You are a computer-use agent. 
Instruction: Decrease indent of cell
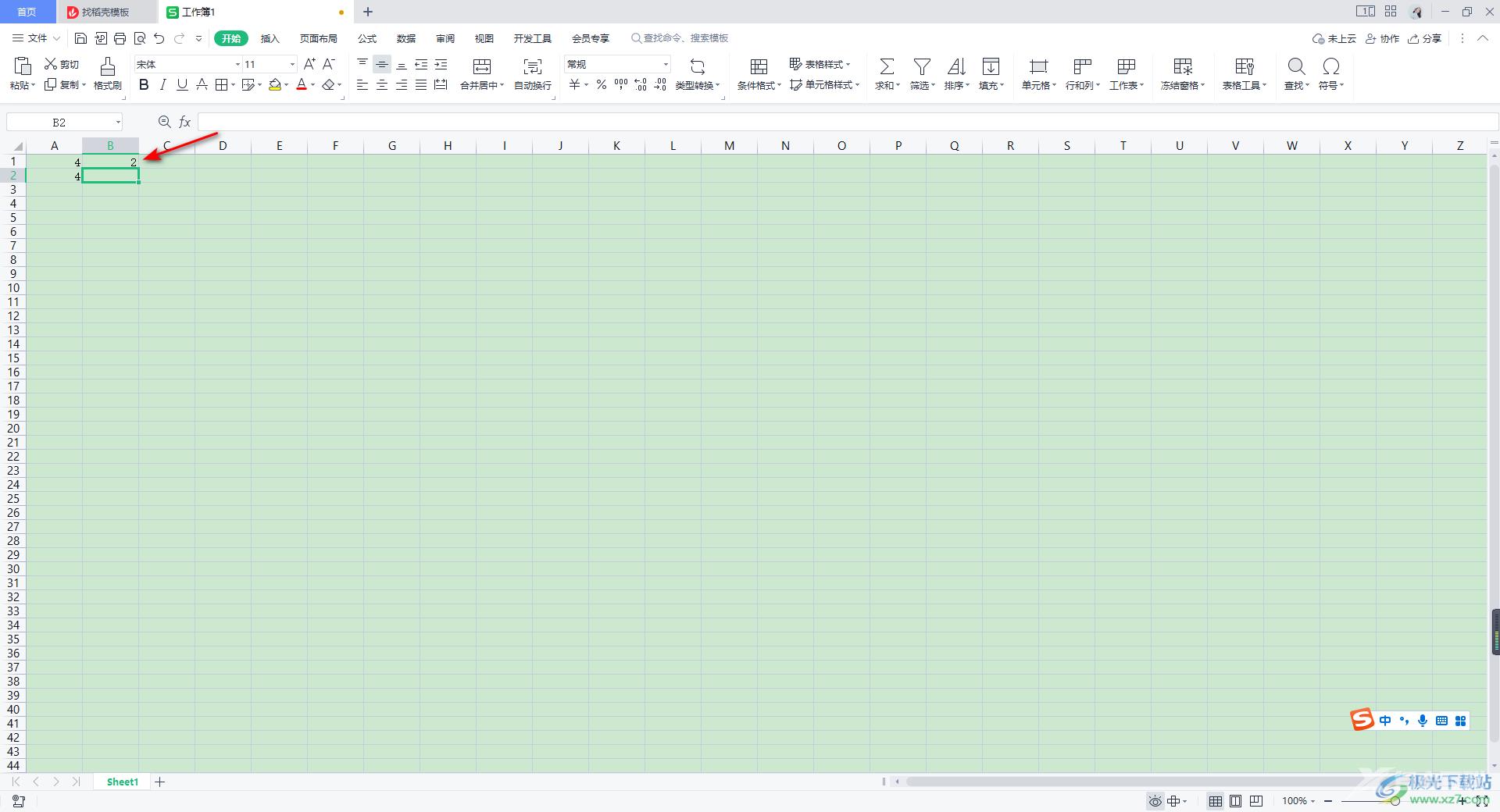pyautogui.click(x=421, y=64)
